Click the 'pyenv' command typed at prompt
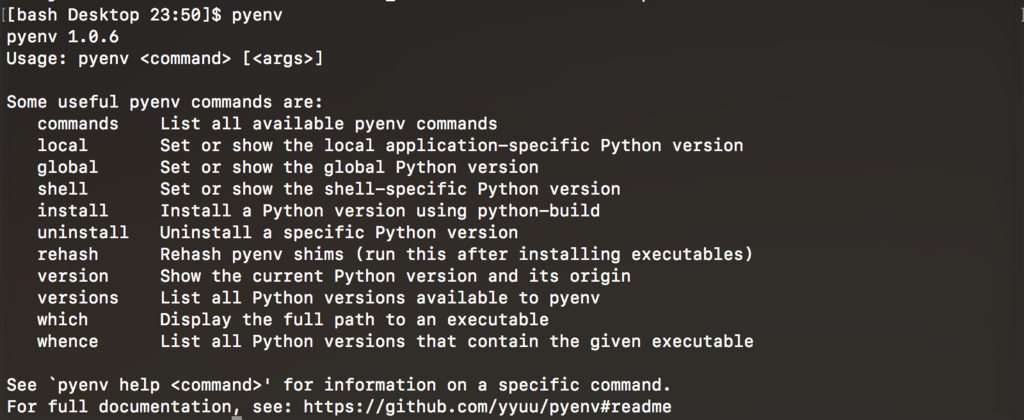Image resolution: width=1024 pixels, height=420 pixels. pyautogui.click(x=257, y=15)
